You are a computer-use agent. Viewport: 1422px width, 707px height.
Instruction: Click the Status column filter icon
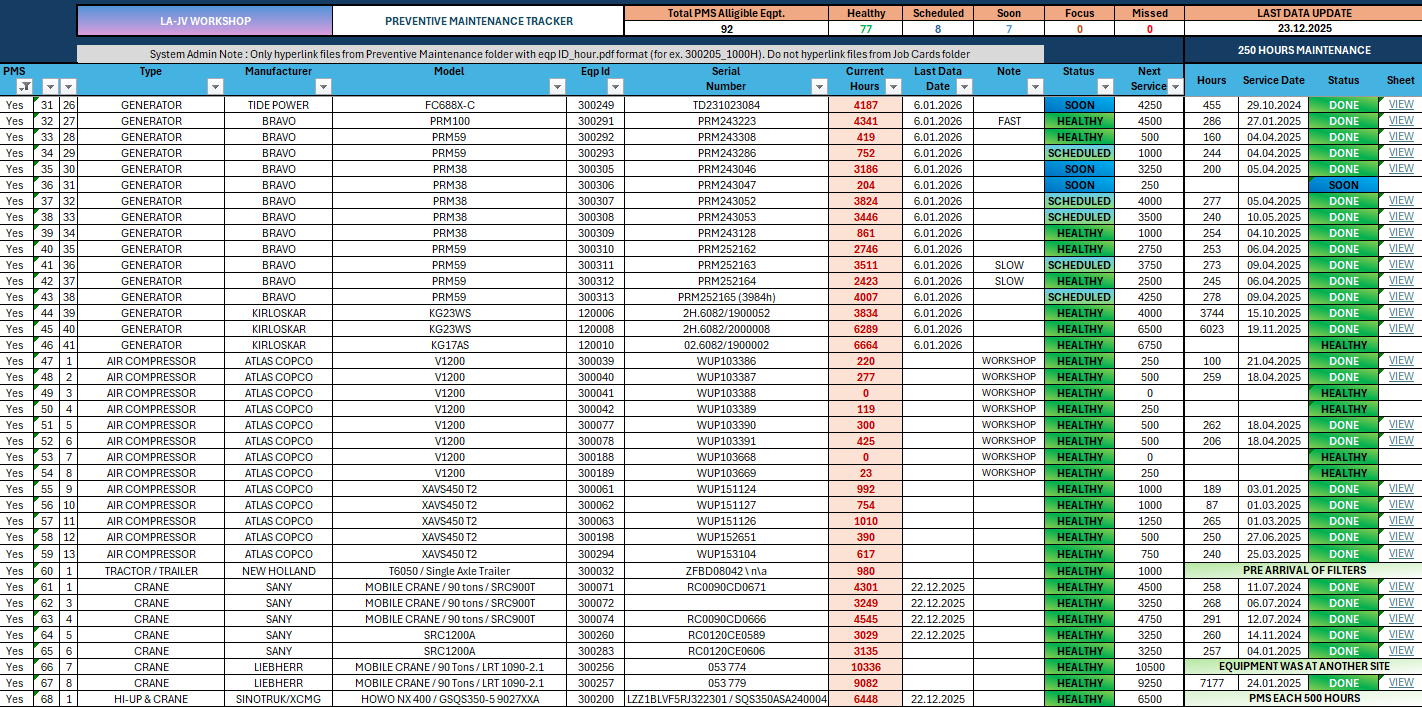1105,87
